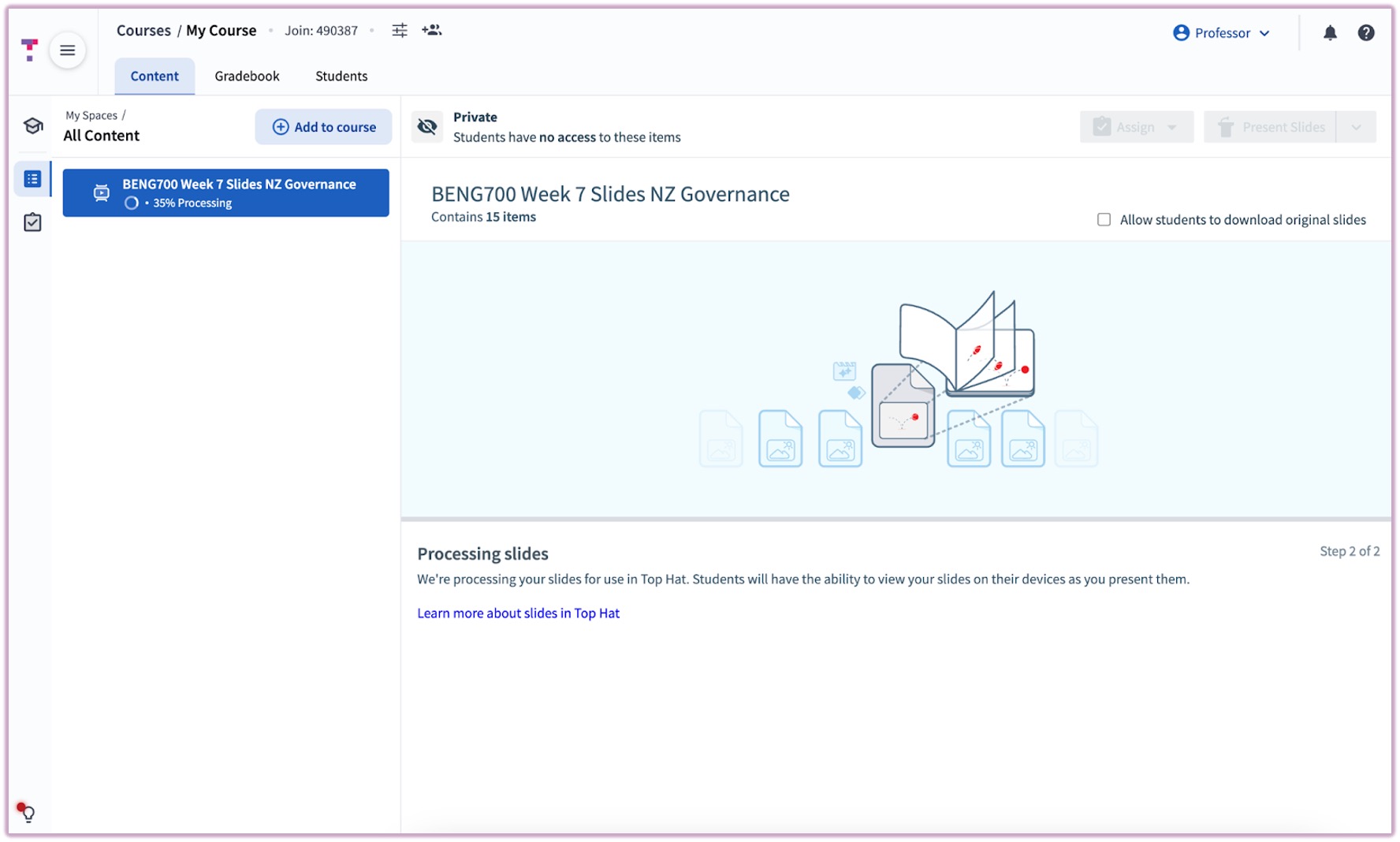Open course settings sliders icon

pos(400,31)
